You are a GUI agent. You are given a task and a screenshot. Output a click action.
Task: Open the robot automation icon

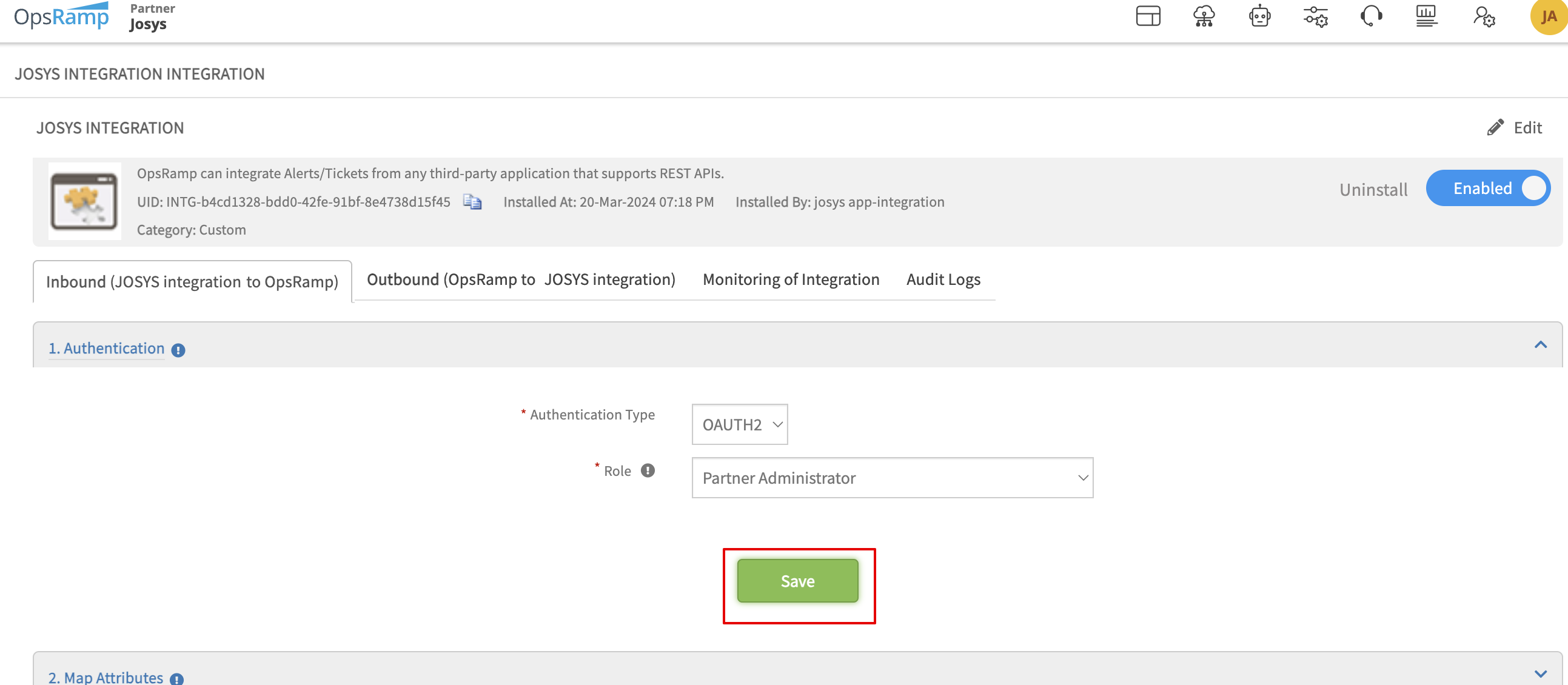click(x=1259, y=16)
